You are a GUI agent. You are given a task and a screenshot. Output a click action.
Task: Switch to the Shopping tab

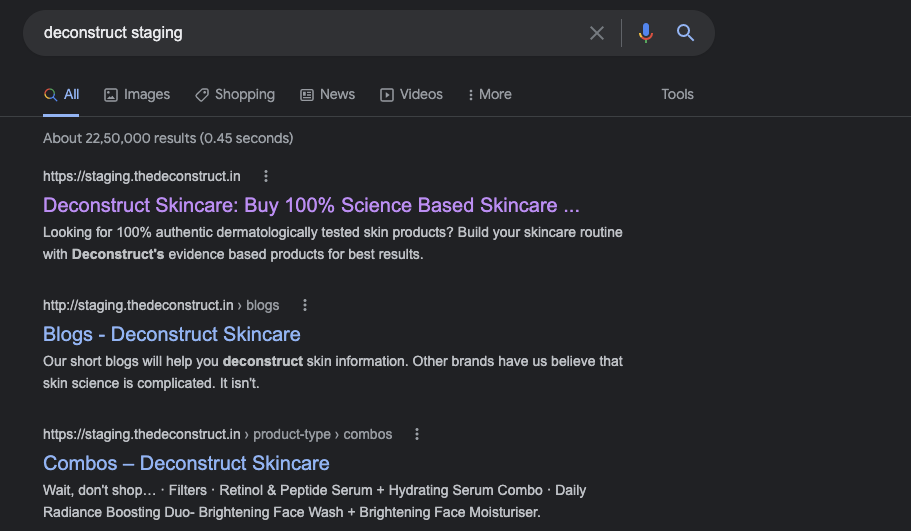235,95
